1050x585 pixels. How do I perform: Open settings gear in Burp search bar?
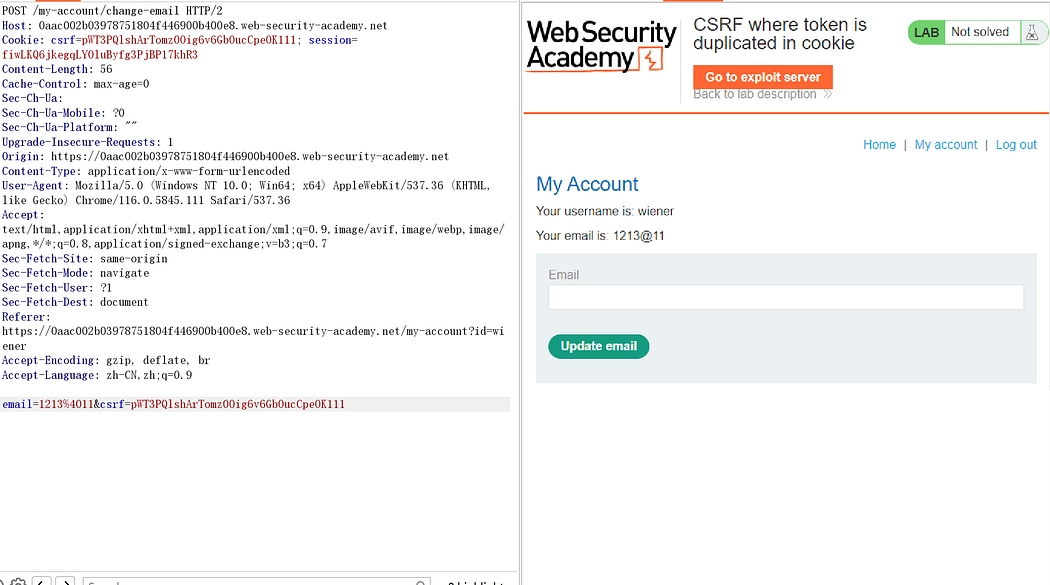[16, 581]
